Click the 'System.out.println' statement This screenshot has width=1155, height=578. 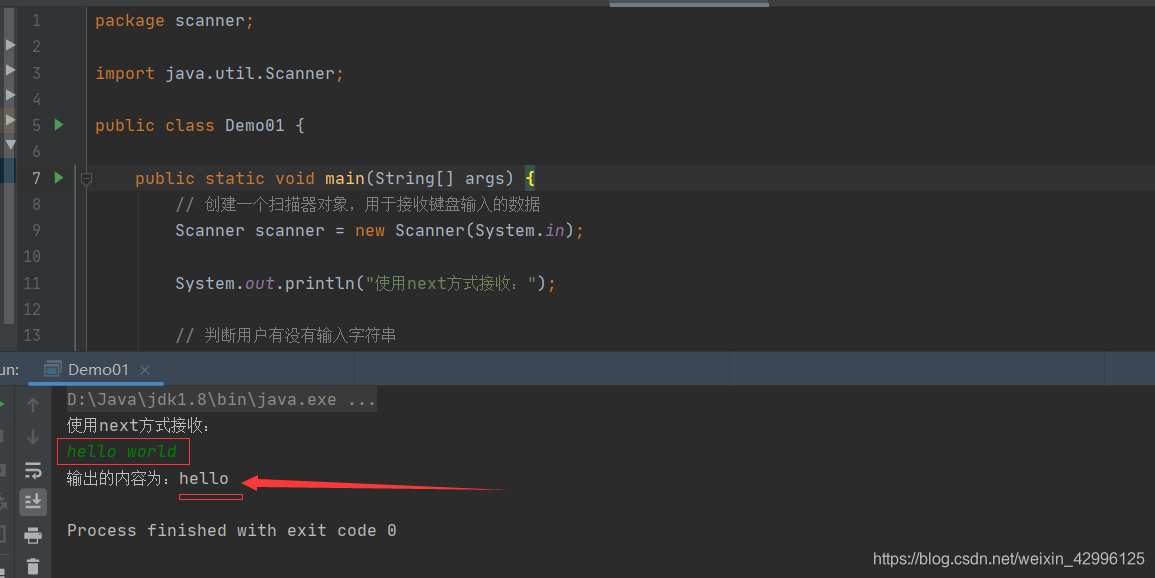[365, 283]
